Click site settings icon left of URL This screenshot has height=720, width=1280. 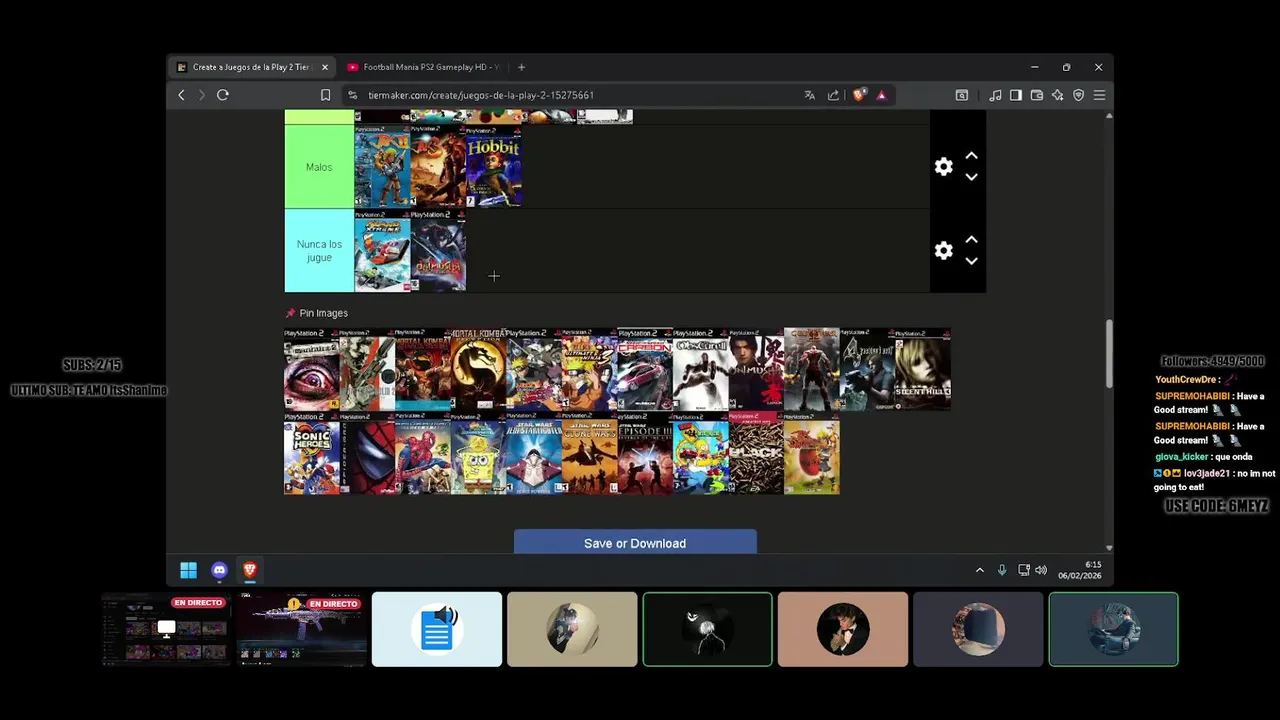click(352, 95)
